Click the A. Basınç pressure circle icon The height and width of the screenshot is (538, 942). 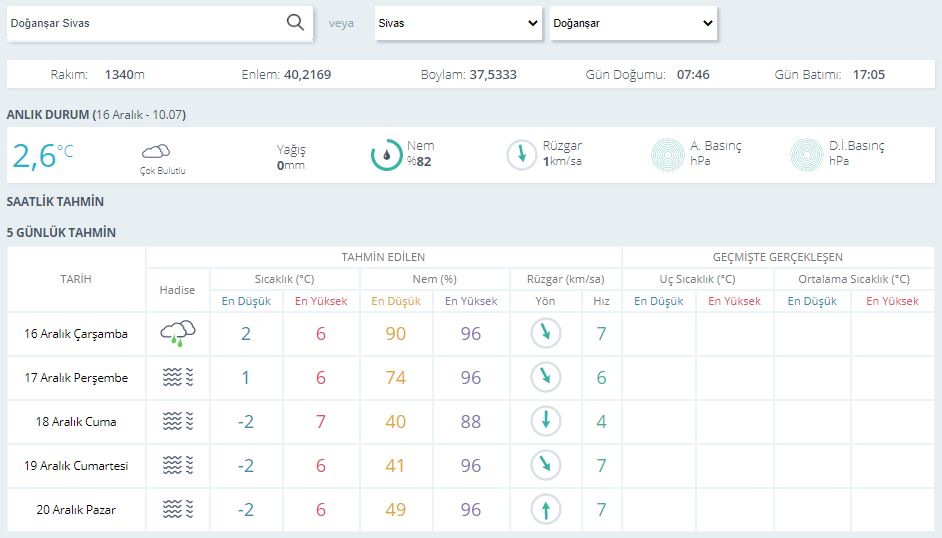(668, 154)
